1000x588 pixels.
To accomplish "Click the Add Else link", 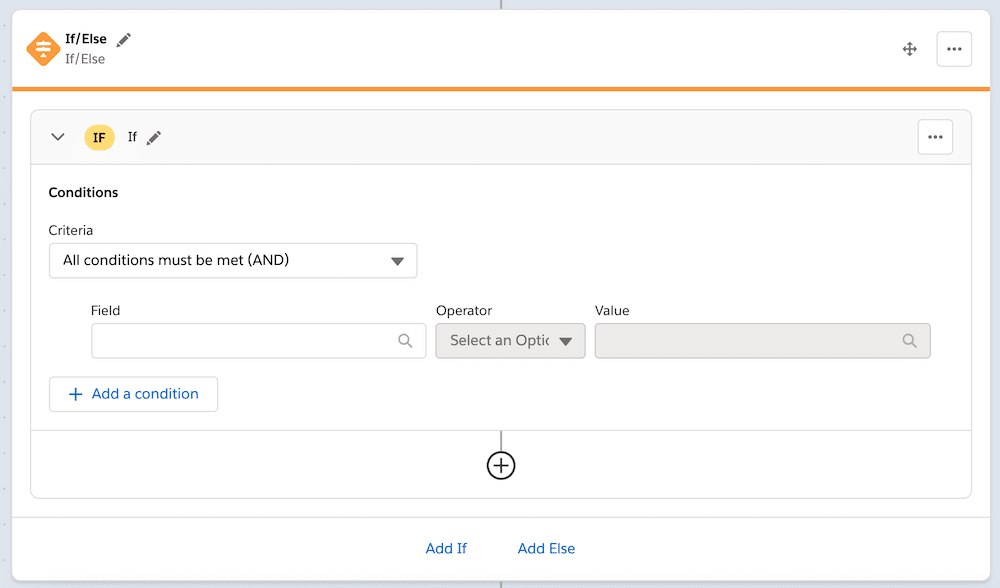I will [x=546, y=548].
